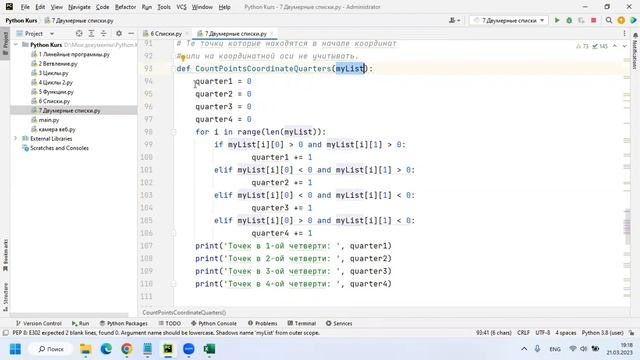Select main.py in project tree
Viewport: 640px width, 360px height.
49,120
